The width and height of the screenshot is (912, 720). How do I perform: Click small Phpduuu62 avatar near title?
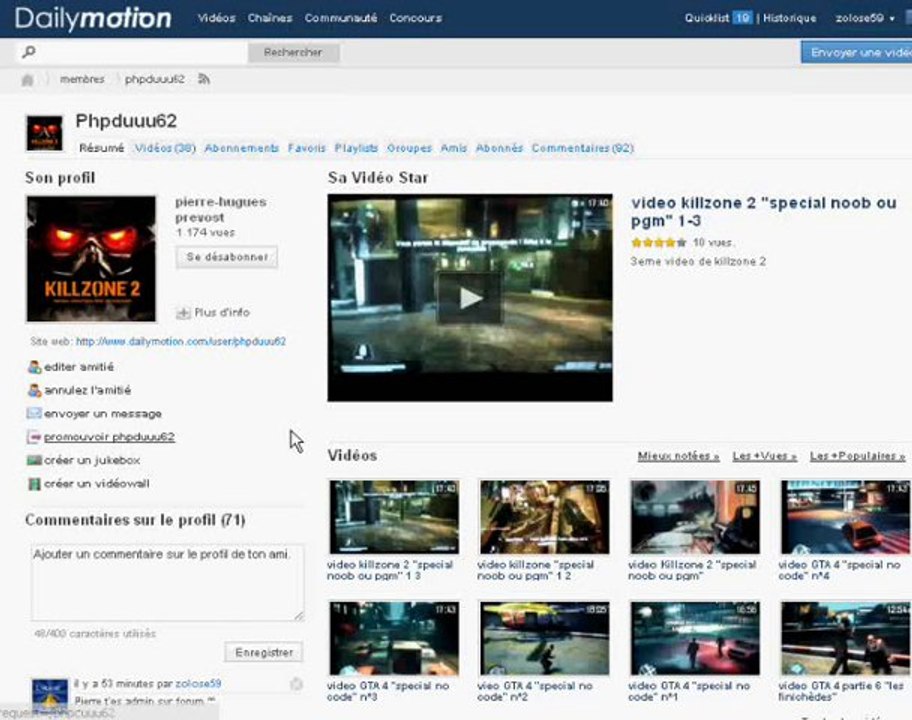pyautogui.click(x=44, y=133)
